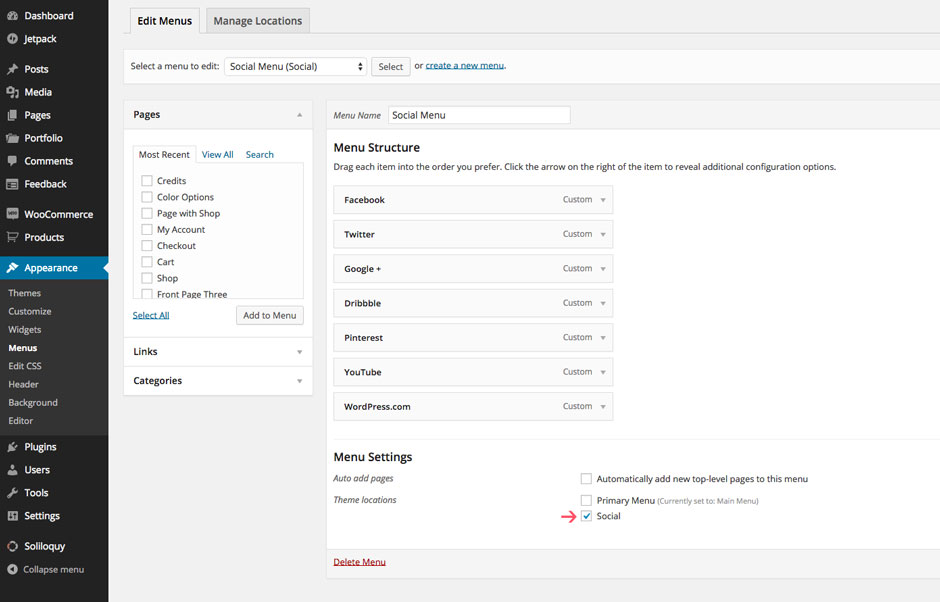Check the Credits page checkbox
This screenshot has width=940, height=602.
pos(147,180)
